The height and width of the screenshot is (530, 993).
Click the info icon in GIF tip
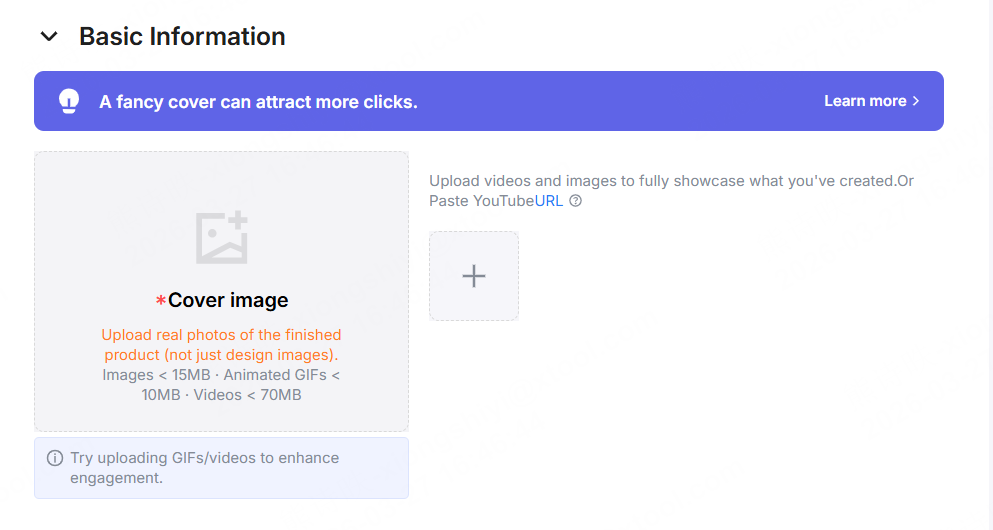55,458
